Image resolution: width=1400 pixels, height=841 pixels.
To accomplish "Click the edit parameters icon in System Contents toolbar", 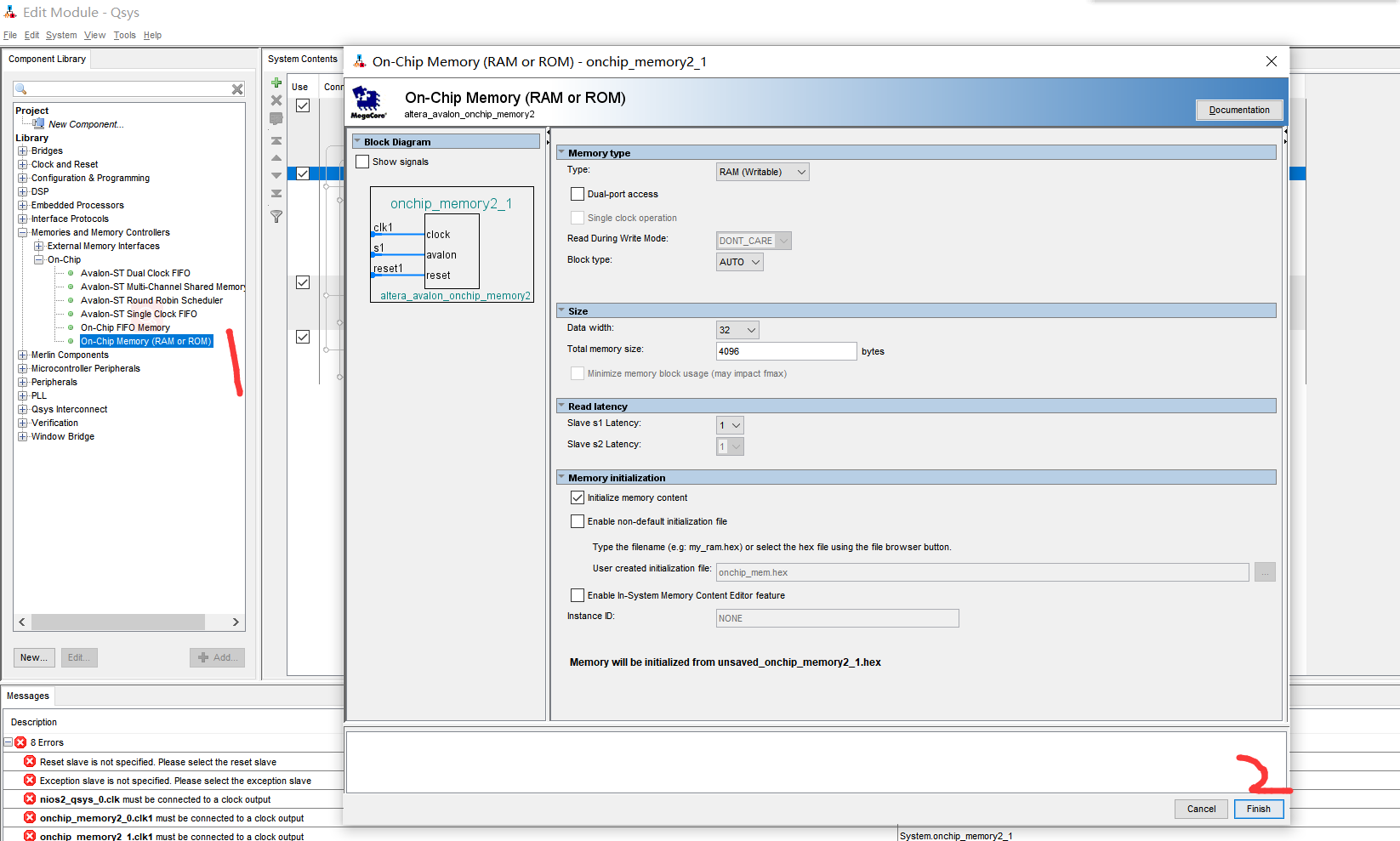I will pos(276,119).
